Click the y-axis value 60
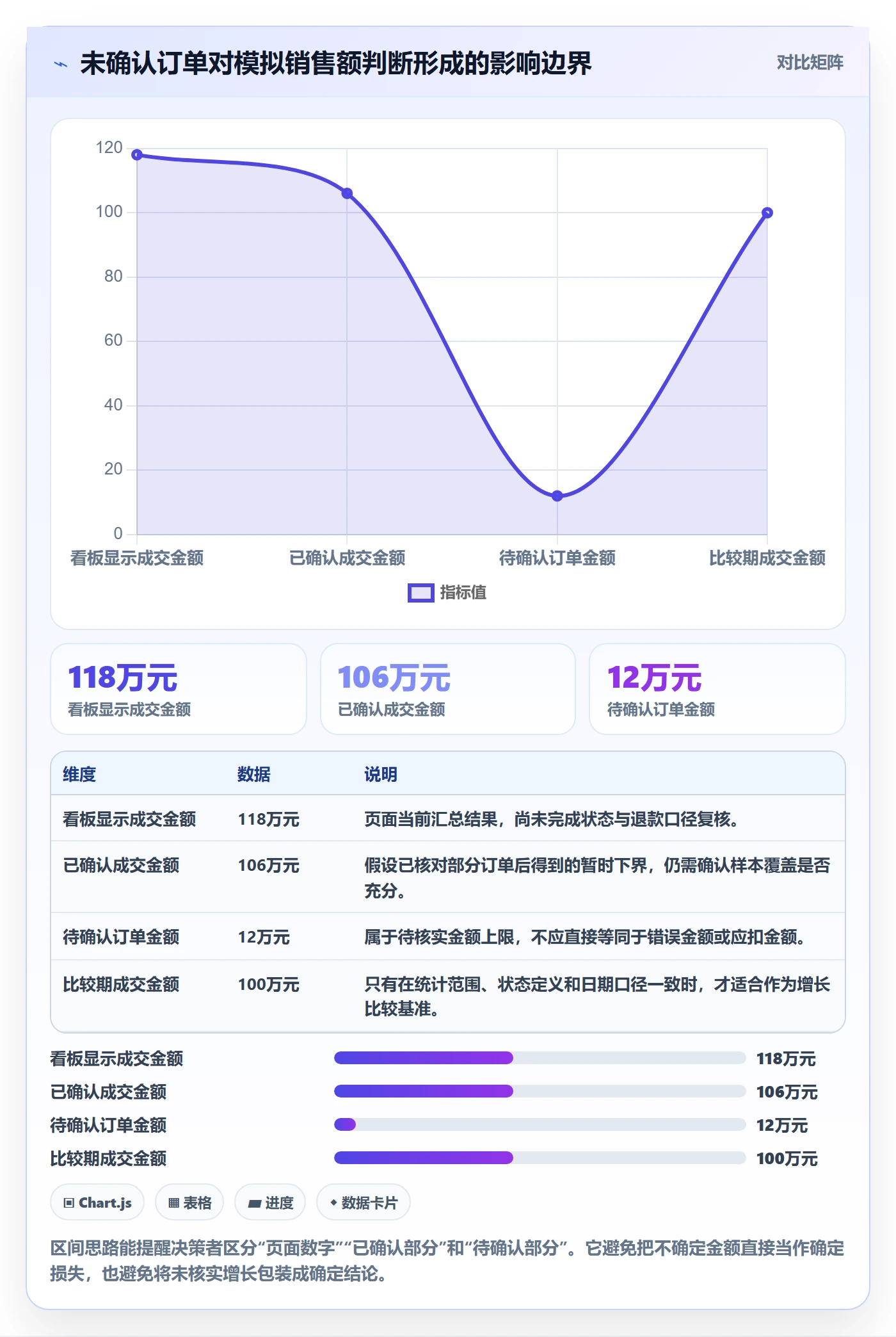896x1337 pixels. point(113,341)
